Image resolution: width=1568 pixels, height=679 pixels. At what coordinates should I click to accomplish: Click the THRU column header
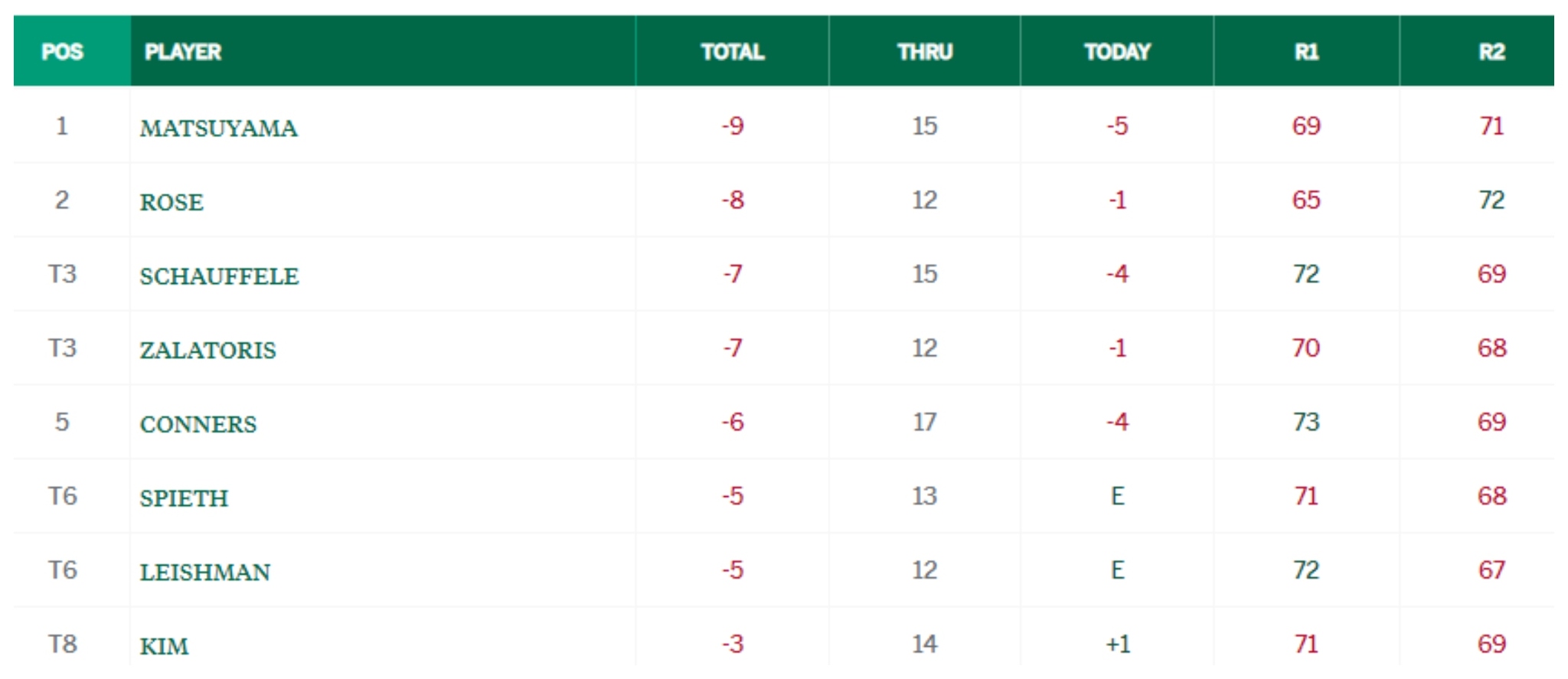coord(925,51)
